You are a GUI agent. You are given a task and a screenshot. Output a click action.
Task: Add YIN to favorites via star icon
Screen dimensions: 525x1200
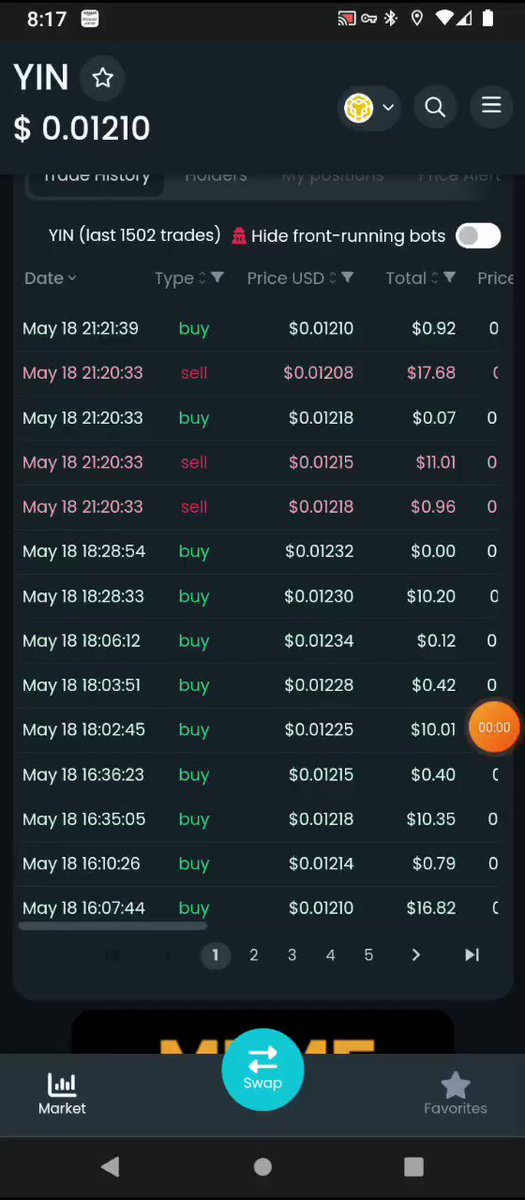click(103, 78)
